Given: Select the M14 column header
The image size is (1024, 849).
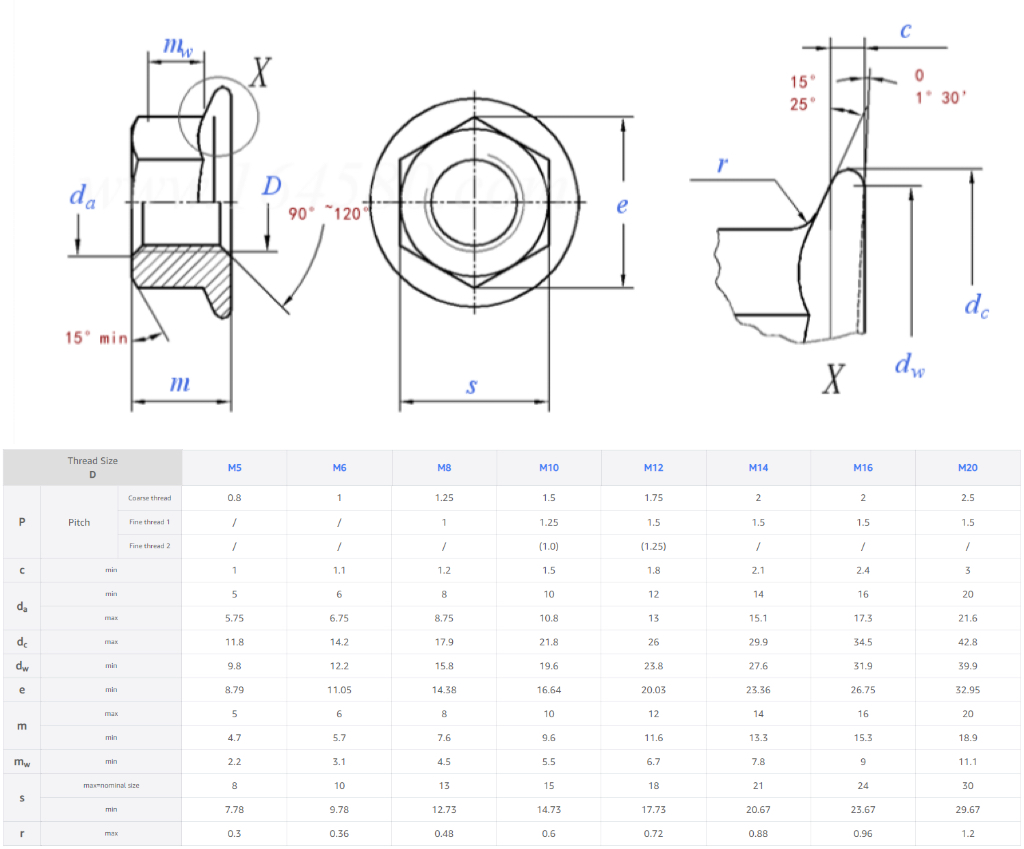Looking at the screenshot, I should pyautogui.click(x=758, y=468).
